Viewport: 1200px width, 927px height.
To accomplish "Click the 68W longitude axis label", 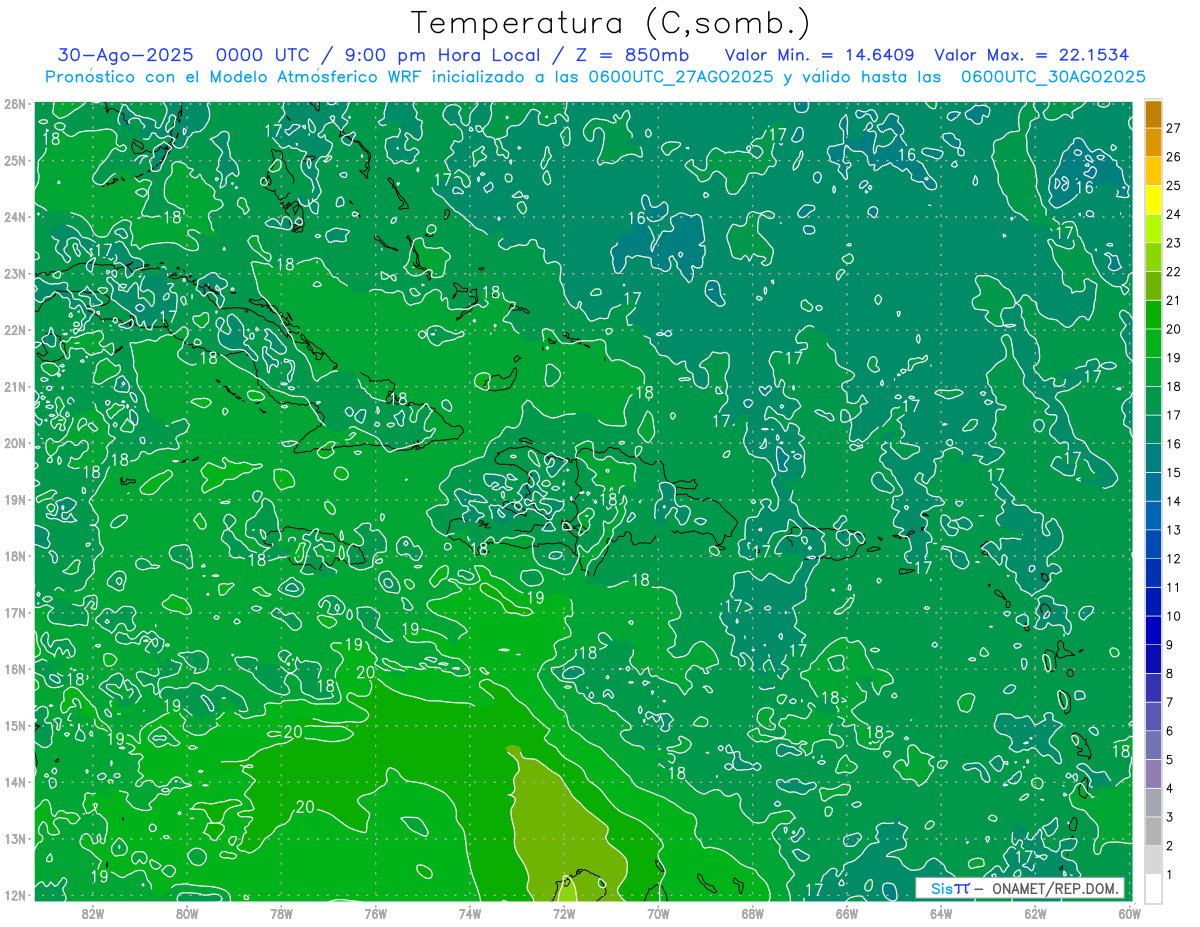I will point(752,913).
